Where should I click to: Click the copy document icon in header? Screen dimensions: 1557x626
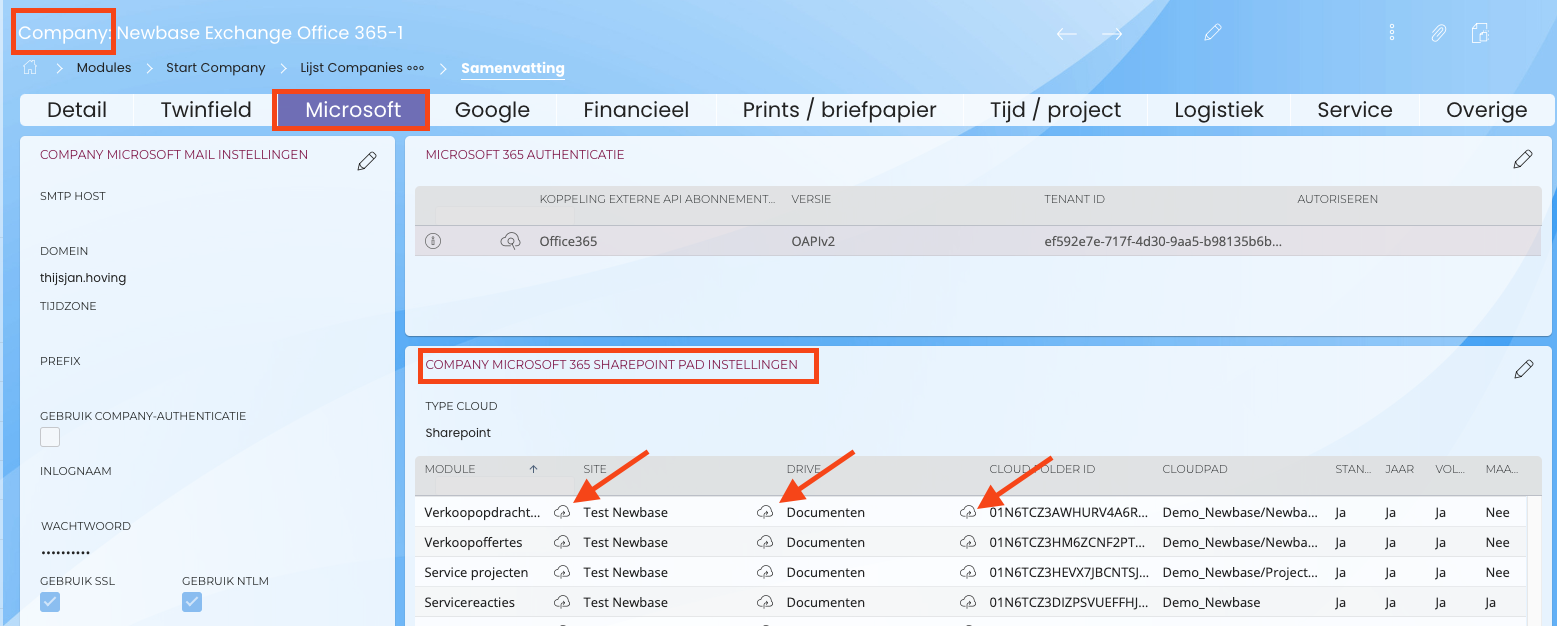pyautogui.click(x=1480, y=33)
